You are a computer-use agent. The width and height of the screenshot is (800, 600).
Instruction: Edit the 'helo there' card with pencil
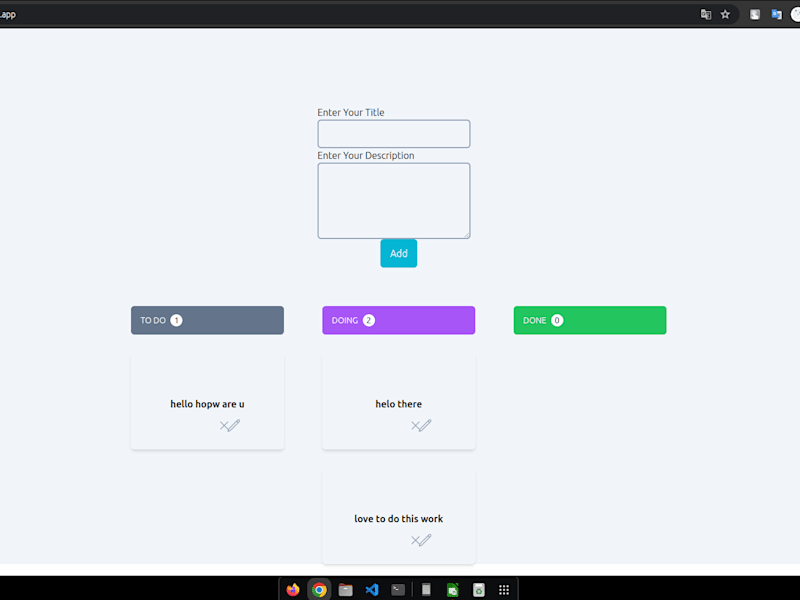pyautogui.click(x=425, y=425)
